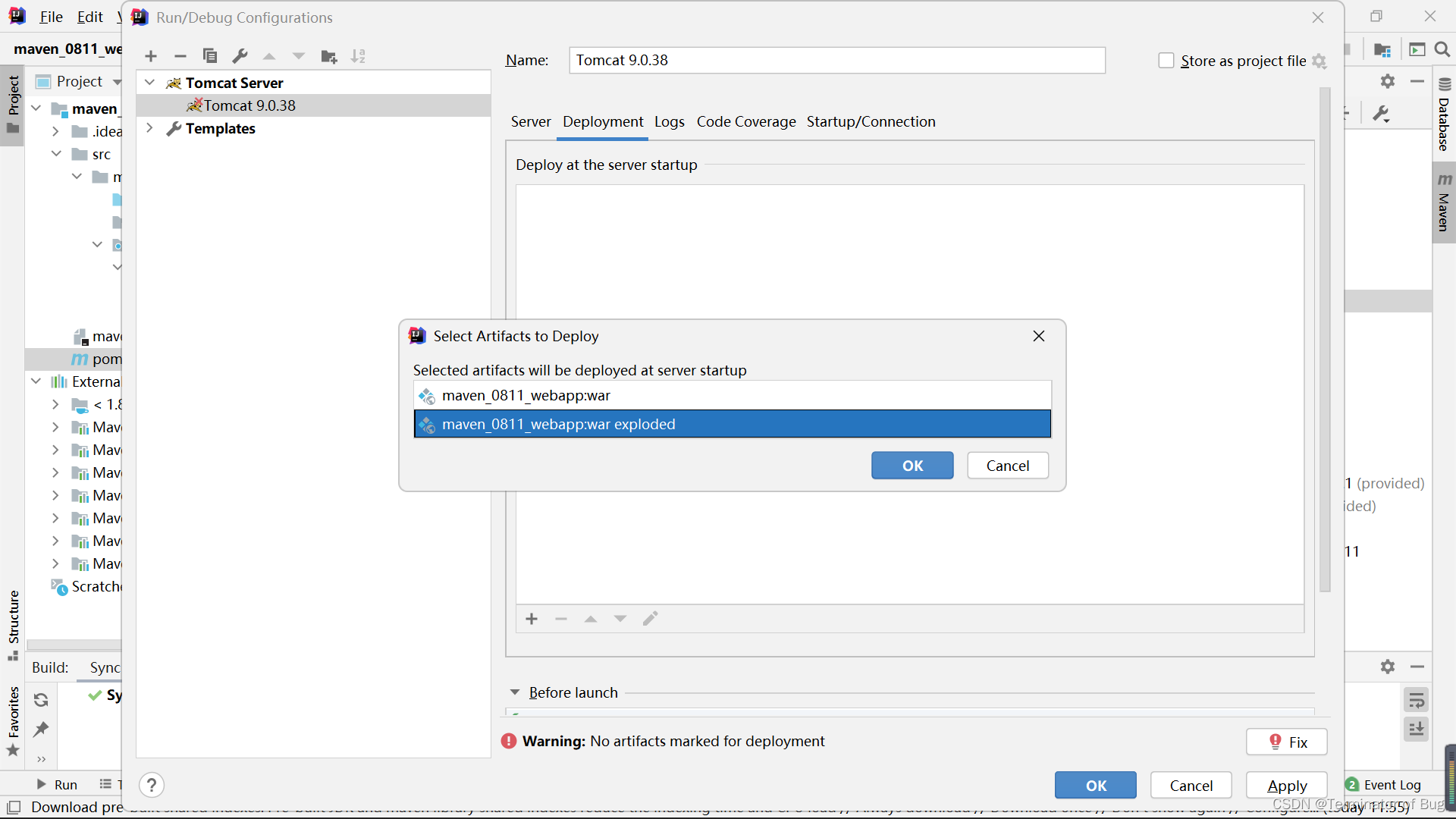This screenshot has width=1456, height=819.
Task: Open help with the question mark button
Action: tap(152, 785)
